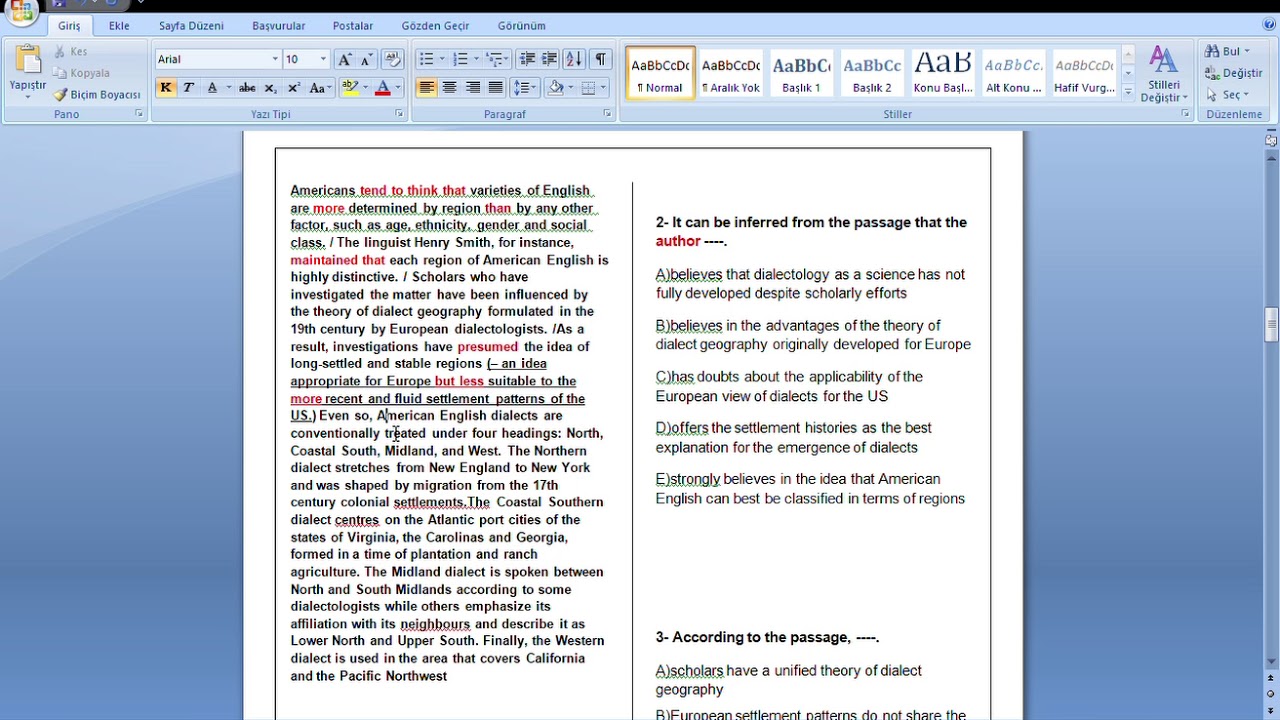Apply the Başlık 1 style
This screenshot has height=720, width=1280.
click(x=801, y=74)
